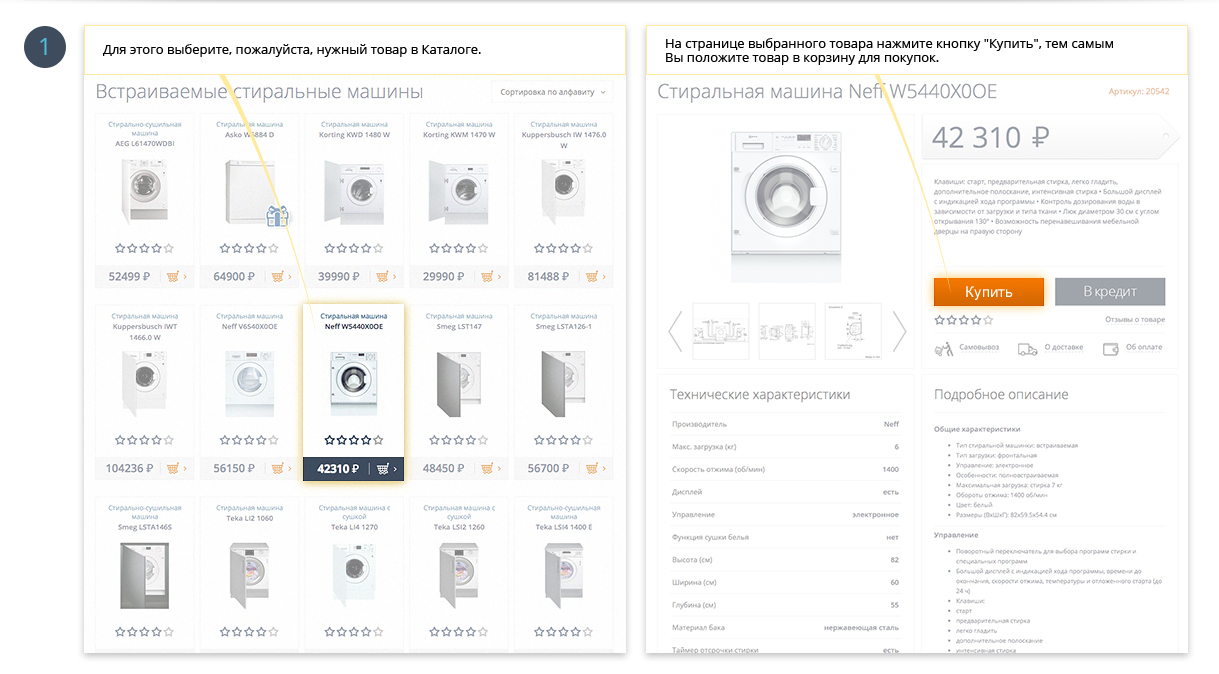Viewport: 1219px width, 674px height.
Task: Add Kuppersbusch IW 1476.0 W to cart
Action: (592, 277)
